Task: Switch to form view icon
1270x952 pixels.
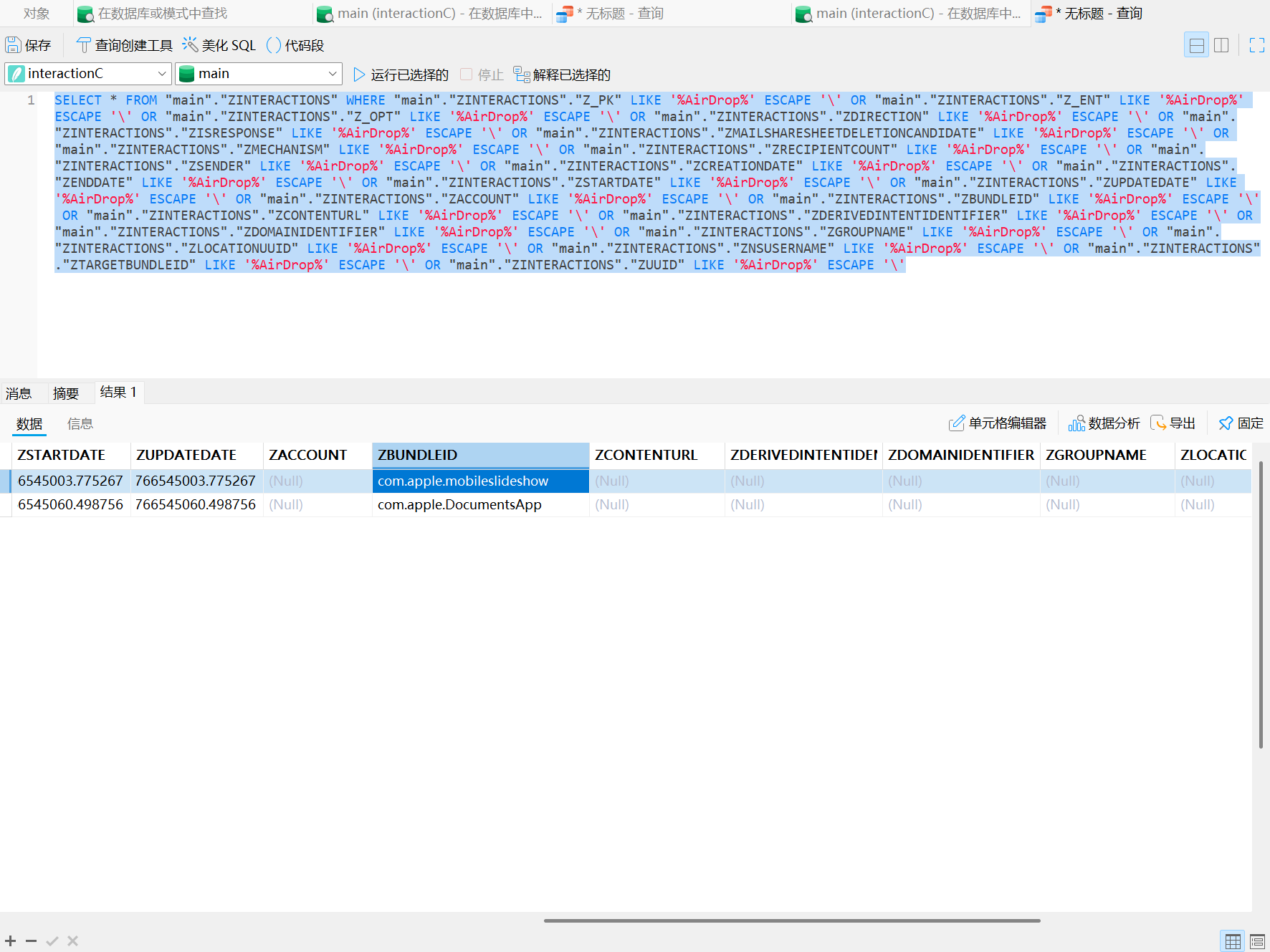Action: click(x=1257, y=941)
